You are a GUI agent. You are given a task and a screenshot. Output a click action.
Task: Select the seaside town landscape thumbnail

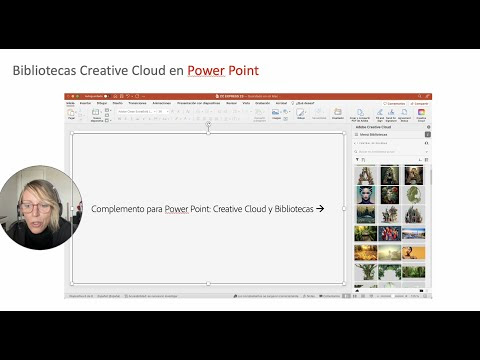[413, 233]
